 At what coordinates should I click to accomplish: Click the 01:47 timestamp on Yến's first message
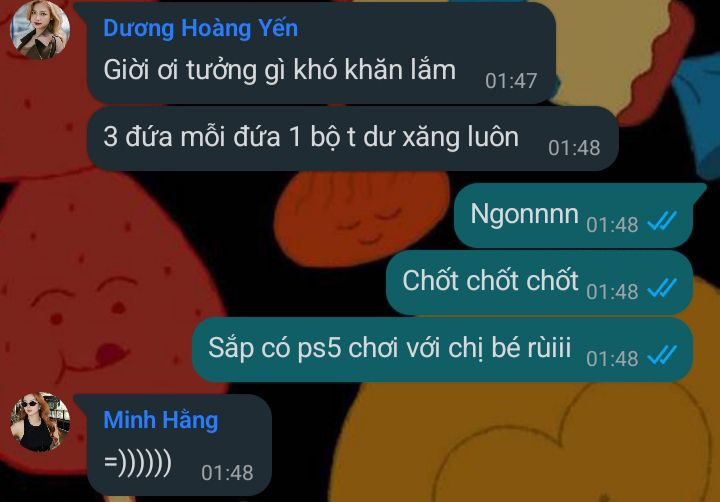[511, 81]
